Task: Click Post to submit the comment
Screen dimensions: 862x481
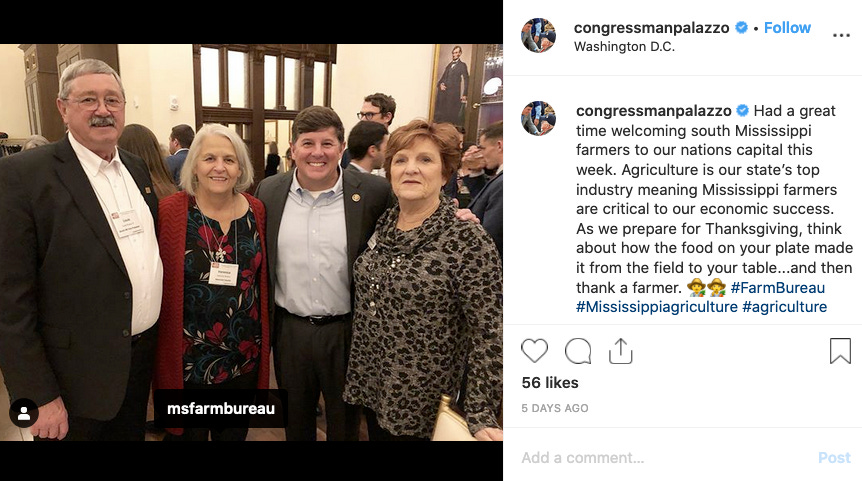Action: coord(834,458)
